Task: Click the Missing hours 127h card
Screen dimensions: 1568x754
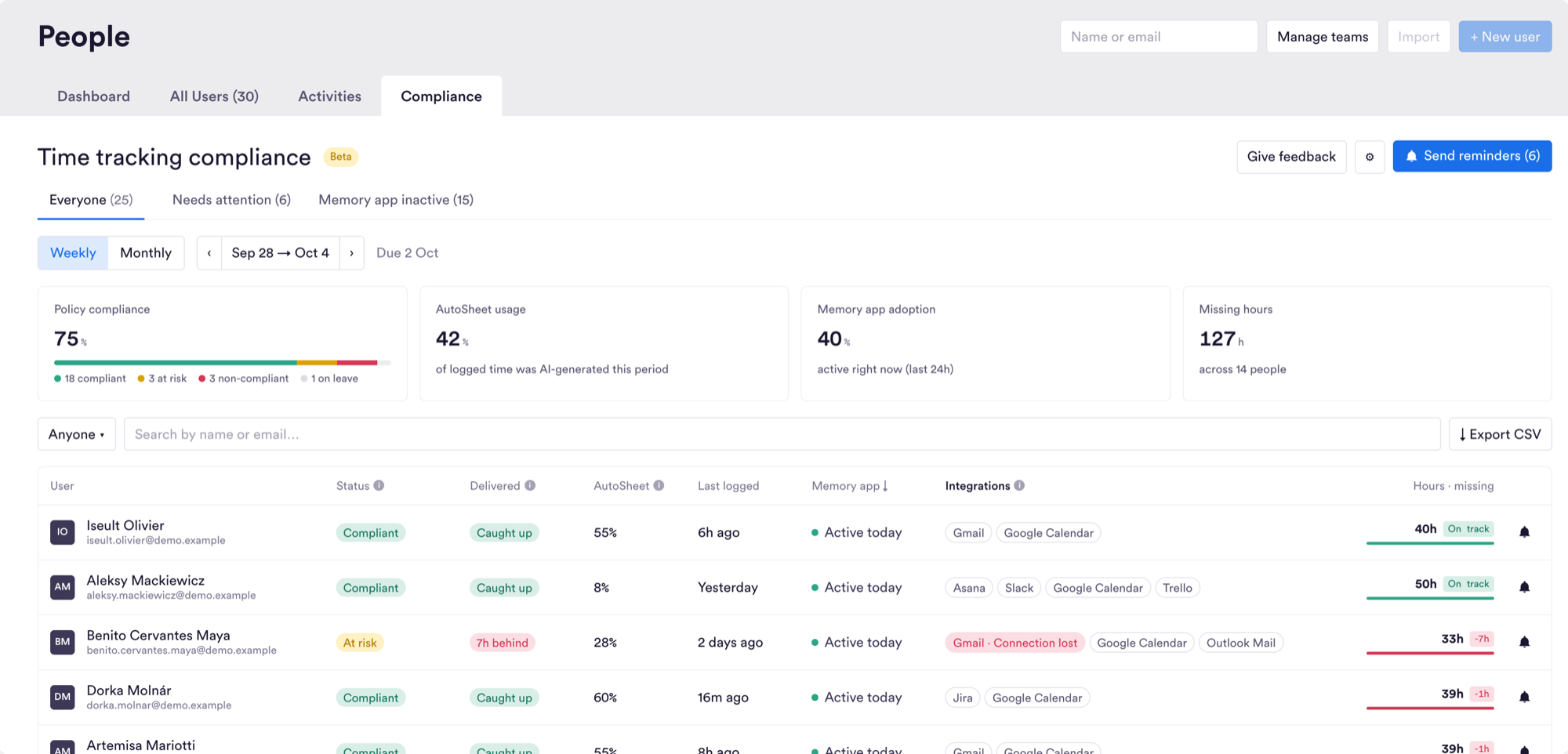Action: tap(1367, 343)
